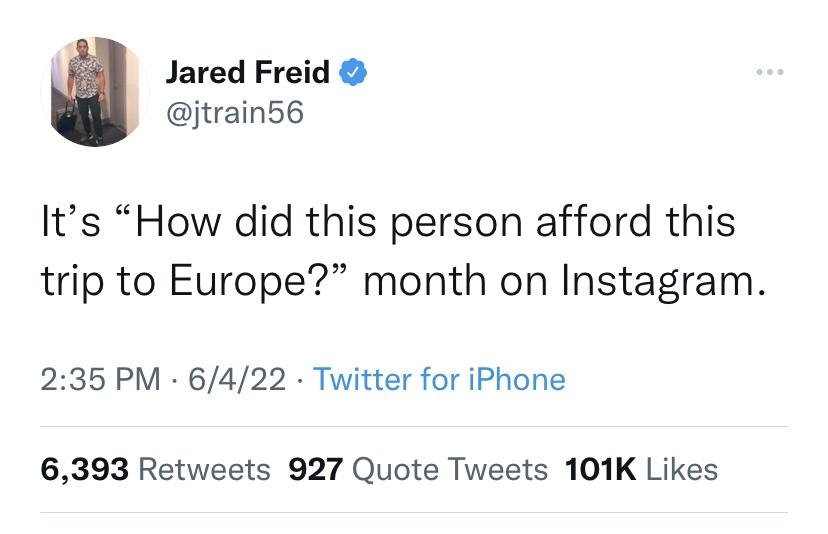Open the @jtrain56 handle link

(233, 113)
